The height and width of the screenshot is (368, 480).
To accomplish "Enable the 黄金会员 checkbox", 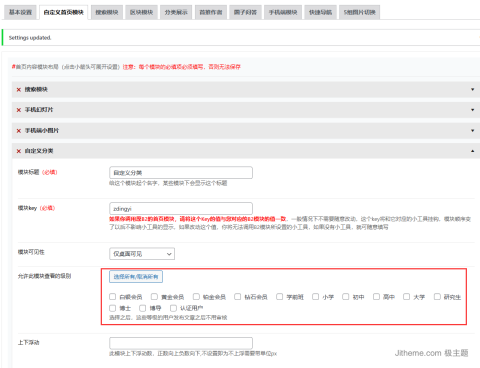I will (x=154, y=297).
